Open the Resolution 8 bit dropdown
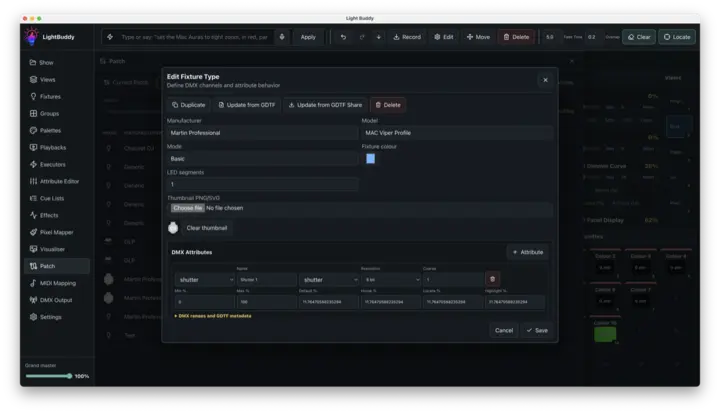The width and height of the screenshot is (720, 413). coord(391,280)
